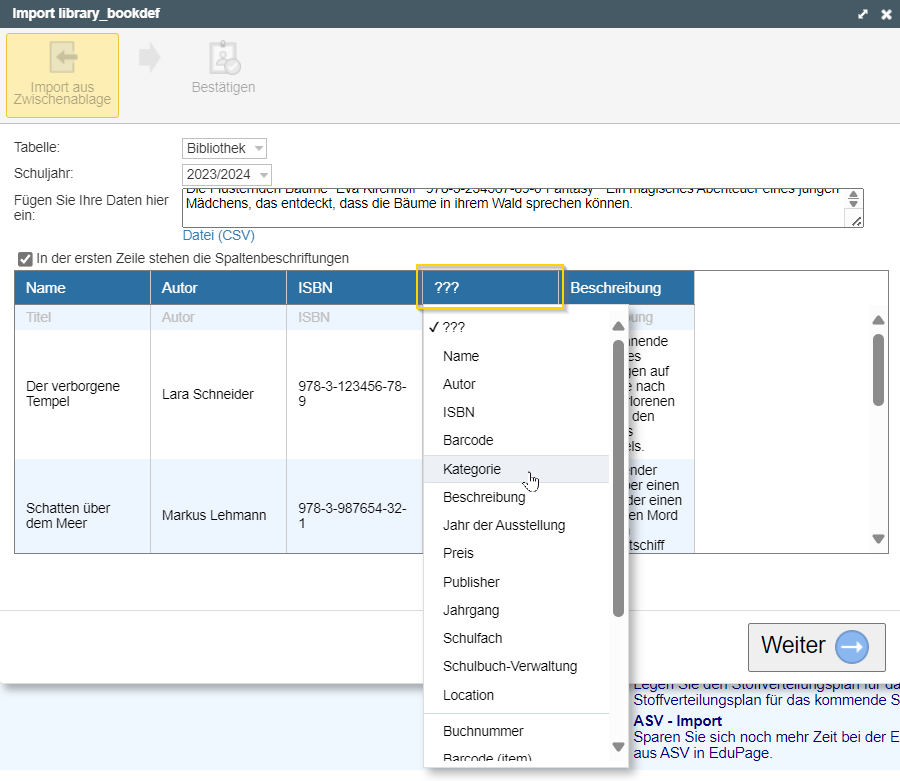Choose ISBN from the column mapping list
The height and width of the screenshot is (781, 900).
tap(516, 412)
